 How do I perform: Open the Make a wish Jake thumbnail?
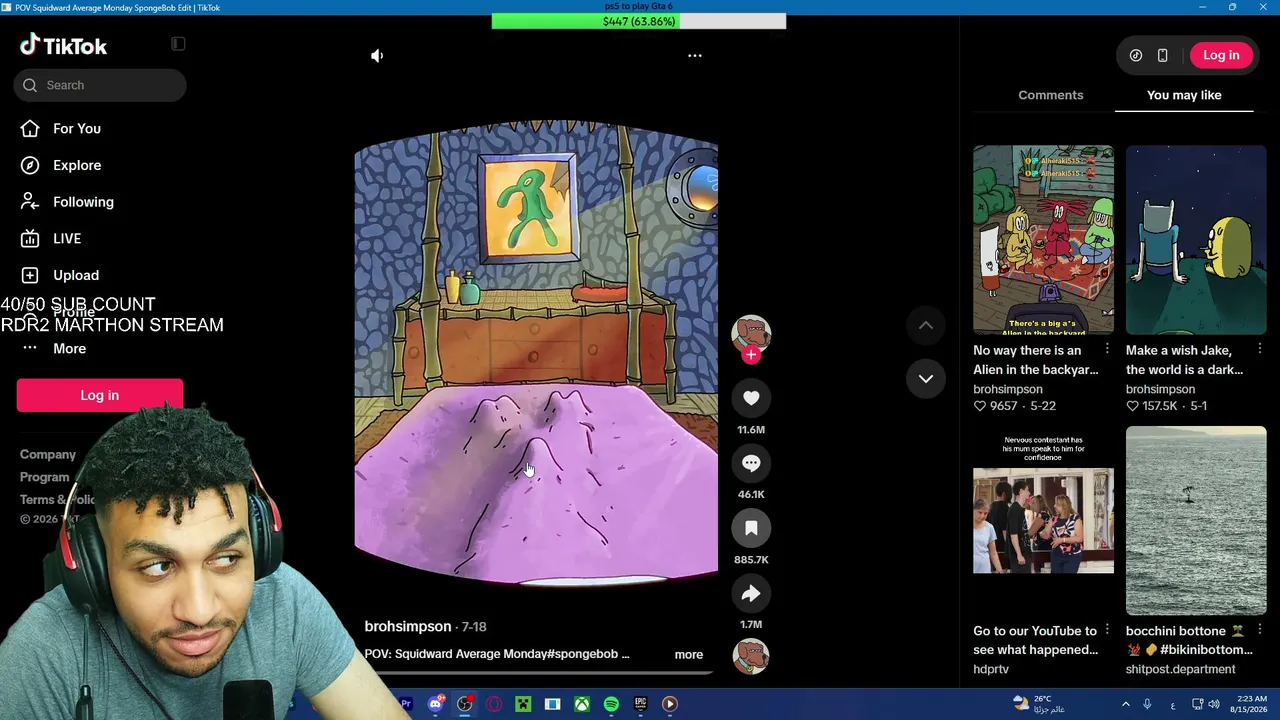point(1196,240)
